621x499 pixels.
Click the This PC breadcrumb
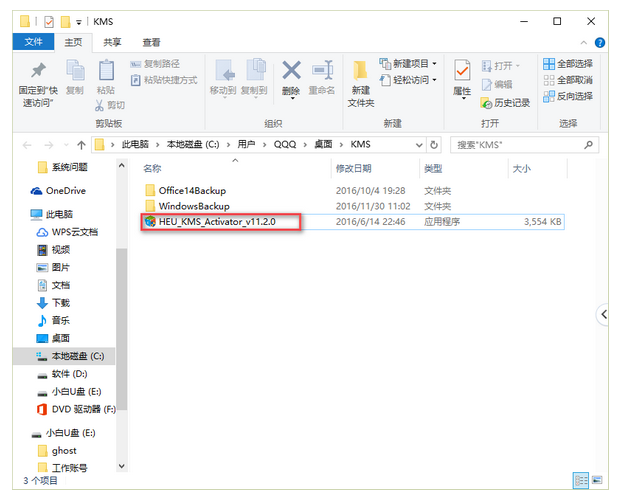135,145
